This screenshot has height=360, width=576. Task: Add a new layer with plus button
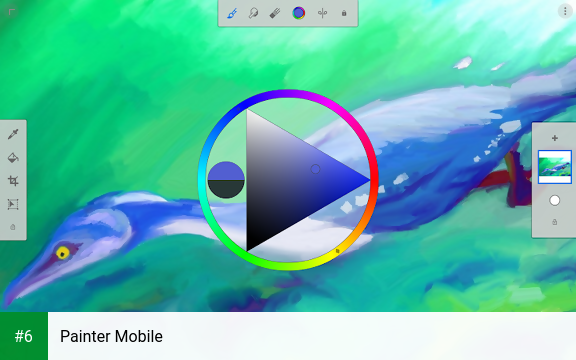[x=555, y=138]
